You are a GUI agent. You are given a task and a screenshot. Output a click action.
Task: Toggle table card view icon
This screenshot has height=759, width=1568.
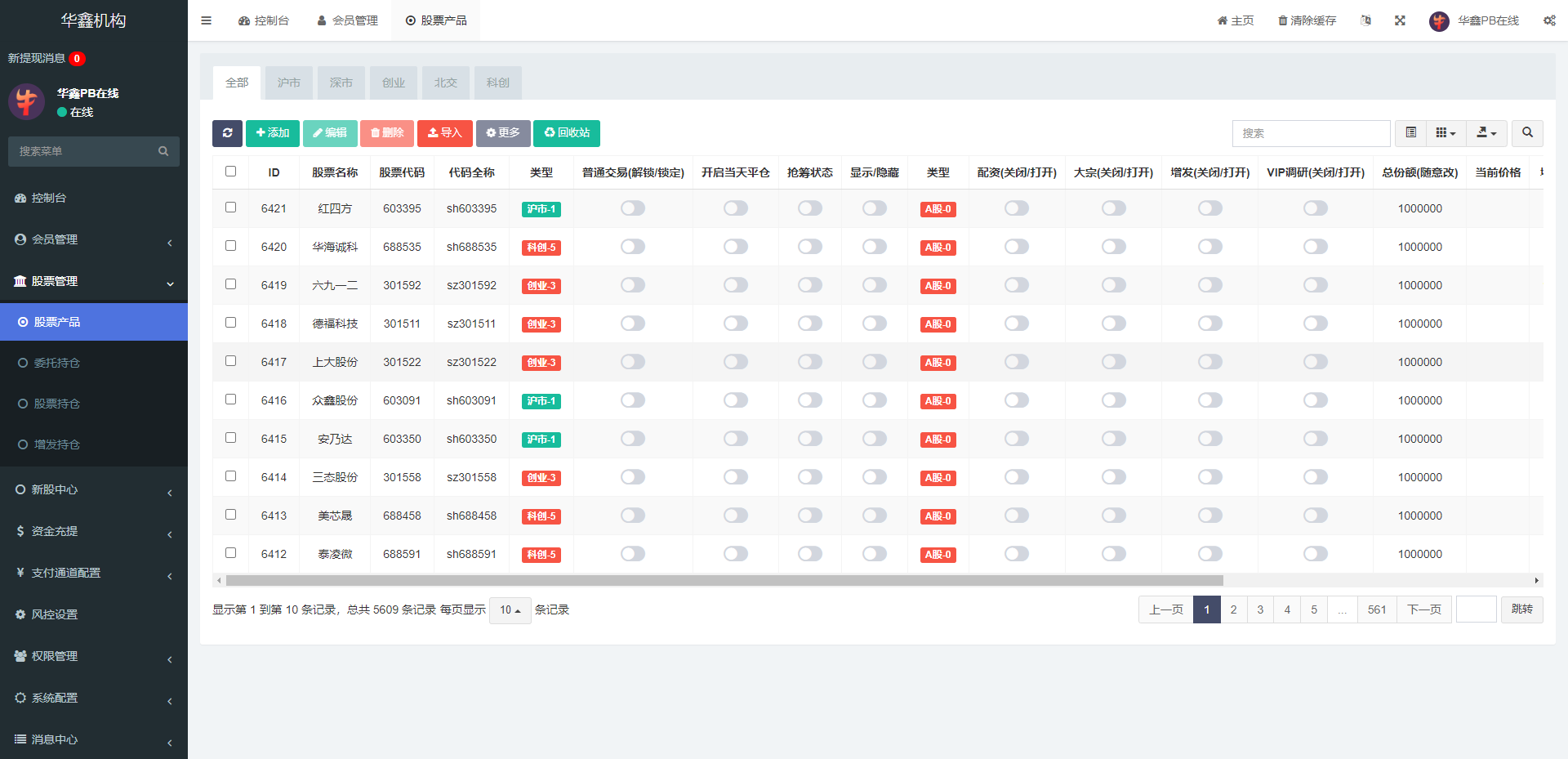coord(1410,133)
